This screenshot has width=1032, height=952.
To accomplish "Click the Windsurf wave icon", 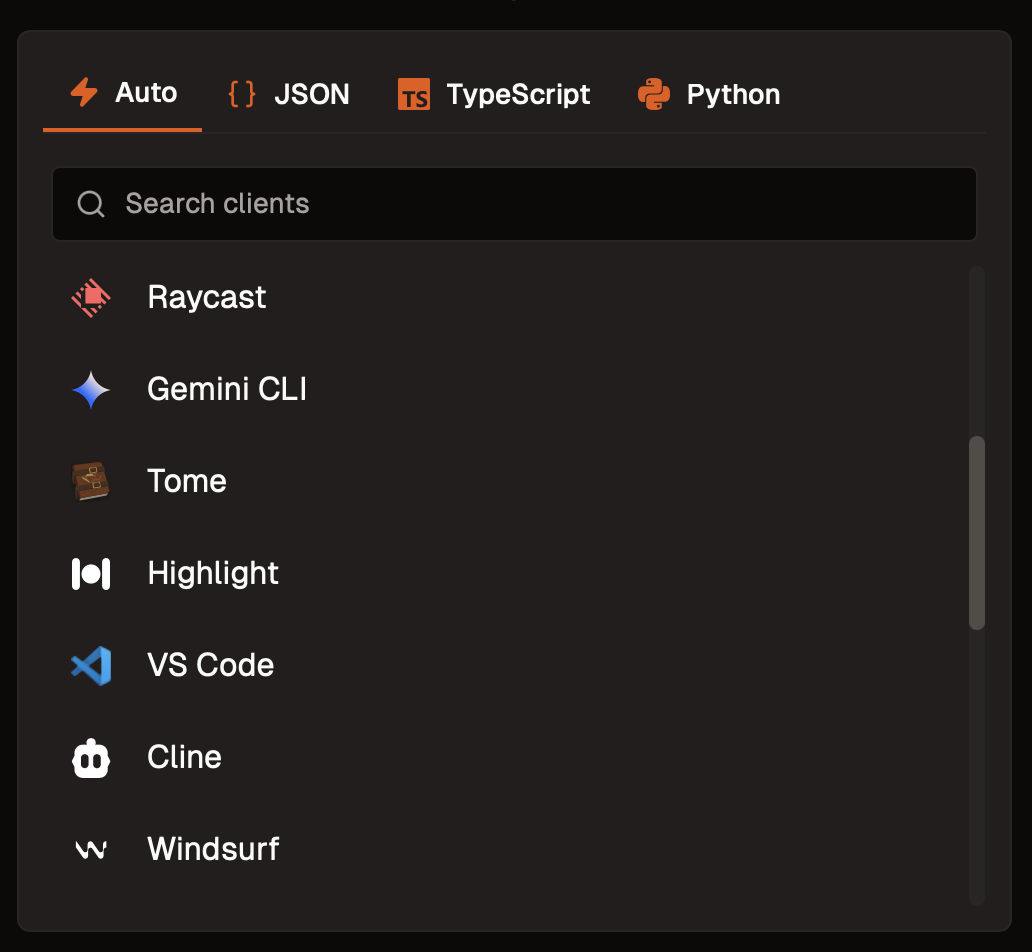I will coord(91,849).
